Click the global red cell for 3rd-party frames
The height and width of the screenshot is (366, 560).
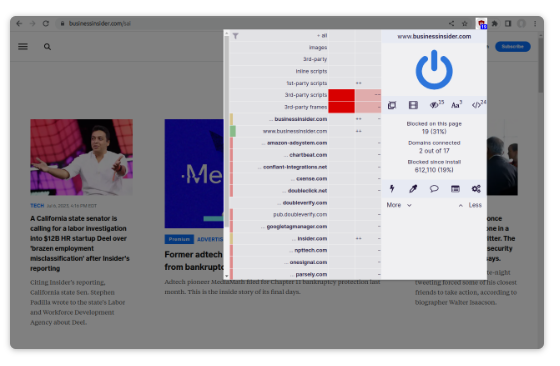pyautogui.click(x=341, y=107)
